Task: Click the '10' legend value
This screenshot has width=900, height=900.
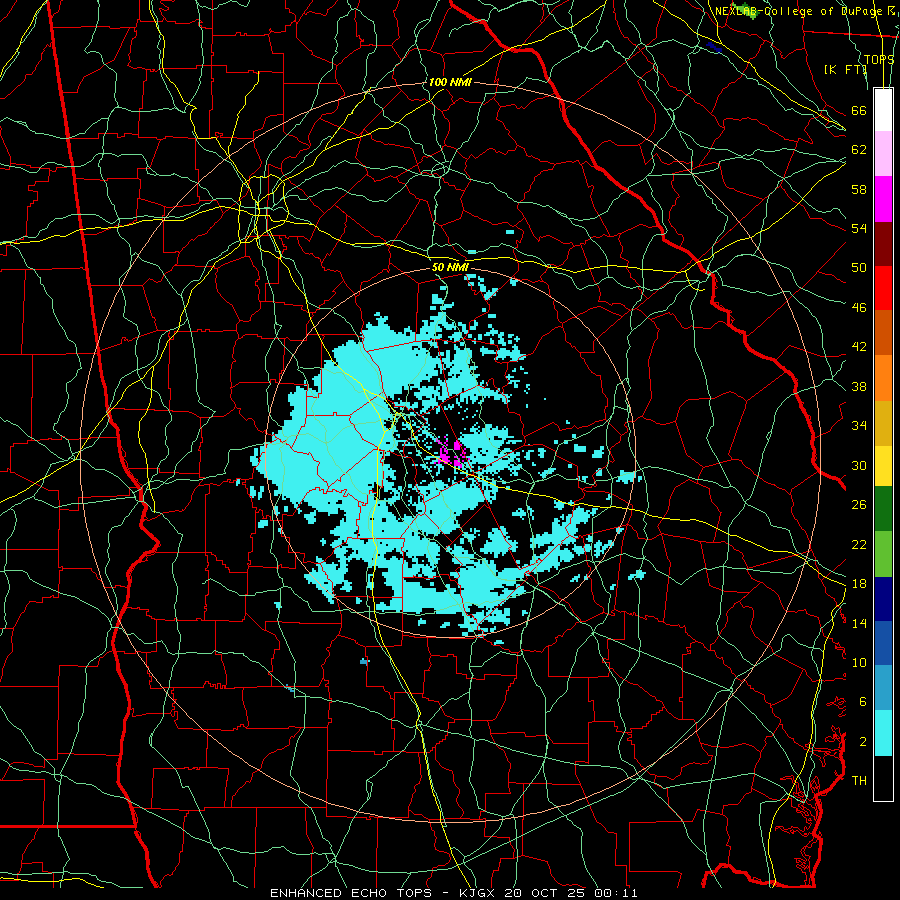Action: 859,662
